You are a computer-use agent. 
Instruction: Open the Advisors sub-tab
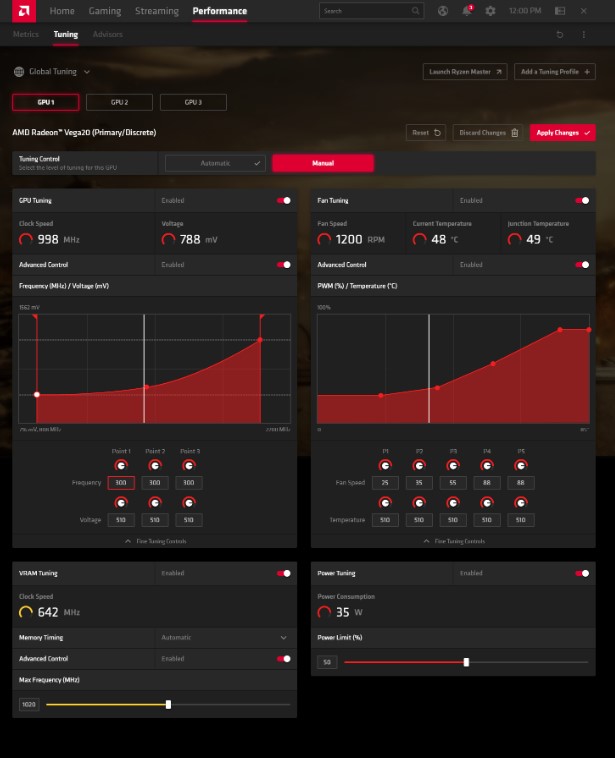pyautogui.click(x=107, y=34)
